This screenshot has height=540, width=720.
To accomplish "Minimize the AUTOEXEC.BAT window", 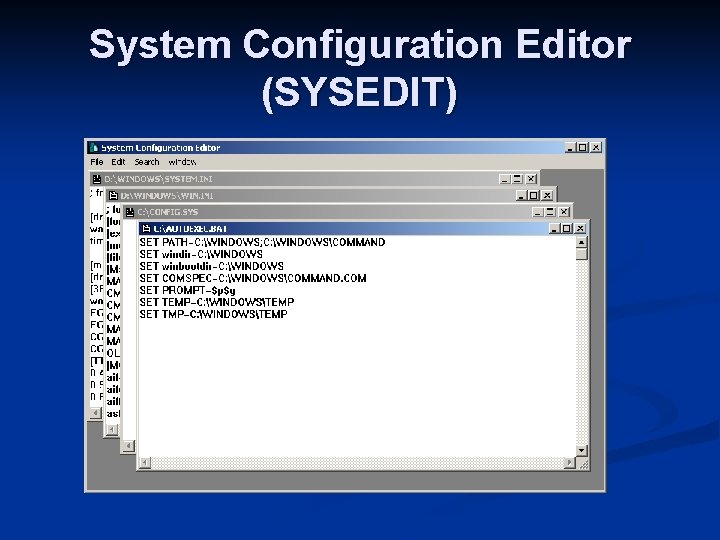I will 555,229.
